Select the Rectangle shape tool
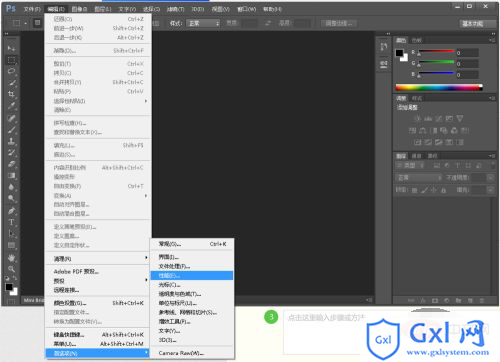Viewport: 500px width, 362px height. coord(11,246)
